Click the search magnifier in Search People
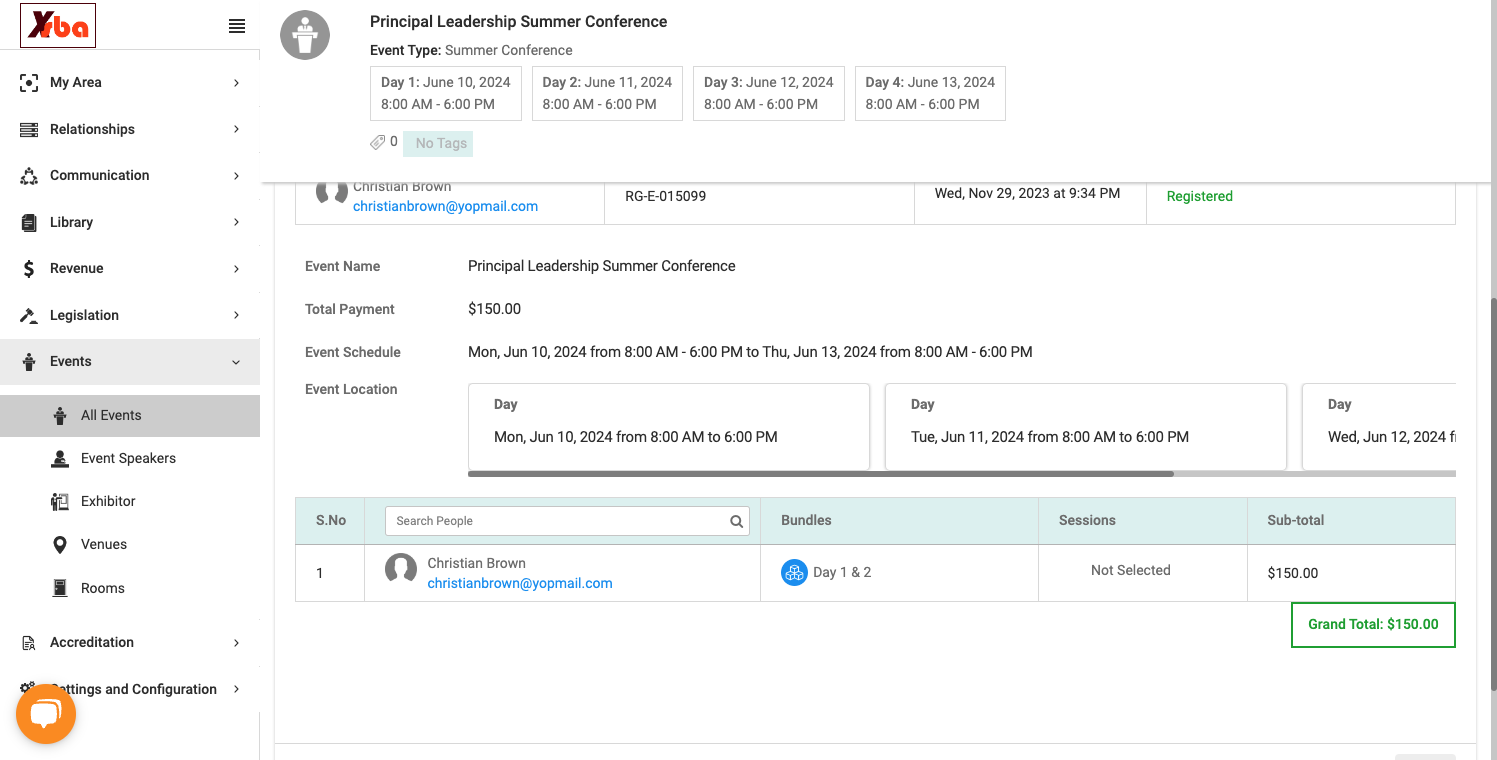The height and width of the screenshot is (760, 1497). pyautogui.click(x=736, y=521)
